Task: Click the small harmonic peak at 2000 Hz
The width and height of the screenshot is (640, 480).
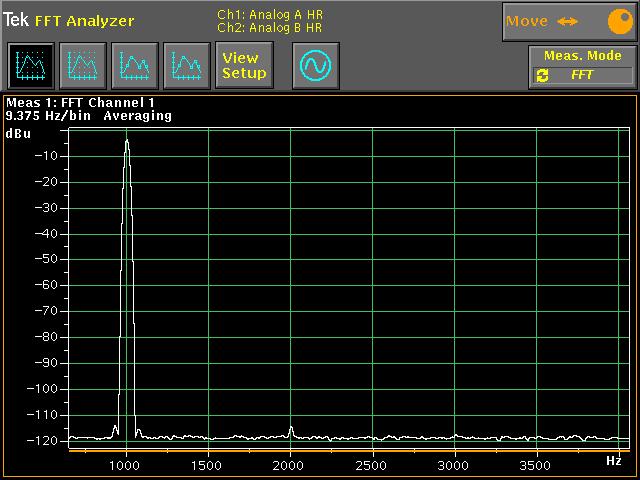Action: pyautogui.click(x=291, y=429)
